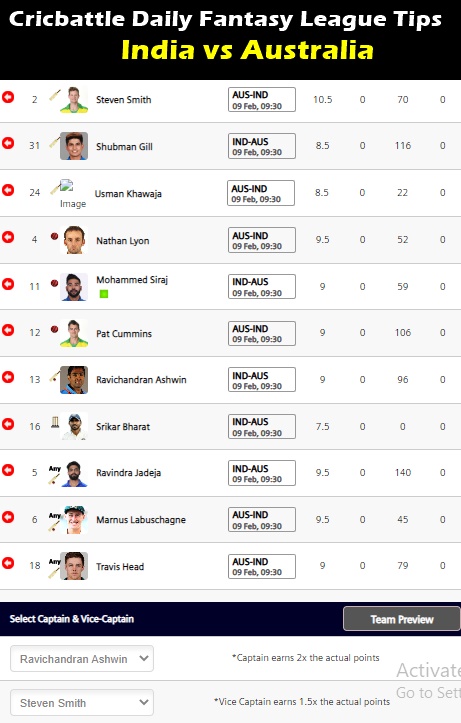
Task: Click bowler ball icon beside Nathan Lyon
Action: pos(54,236)
